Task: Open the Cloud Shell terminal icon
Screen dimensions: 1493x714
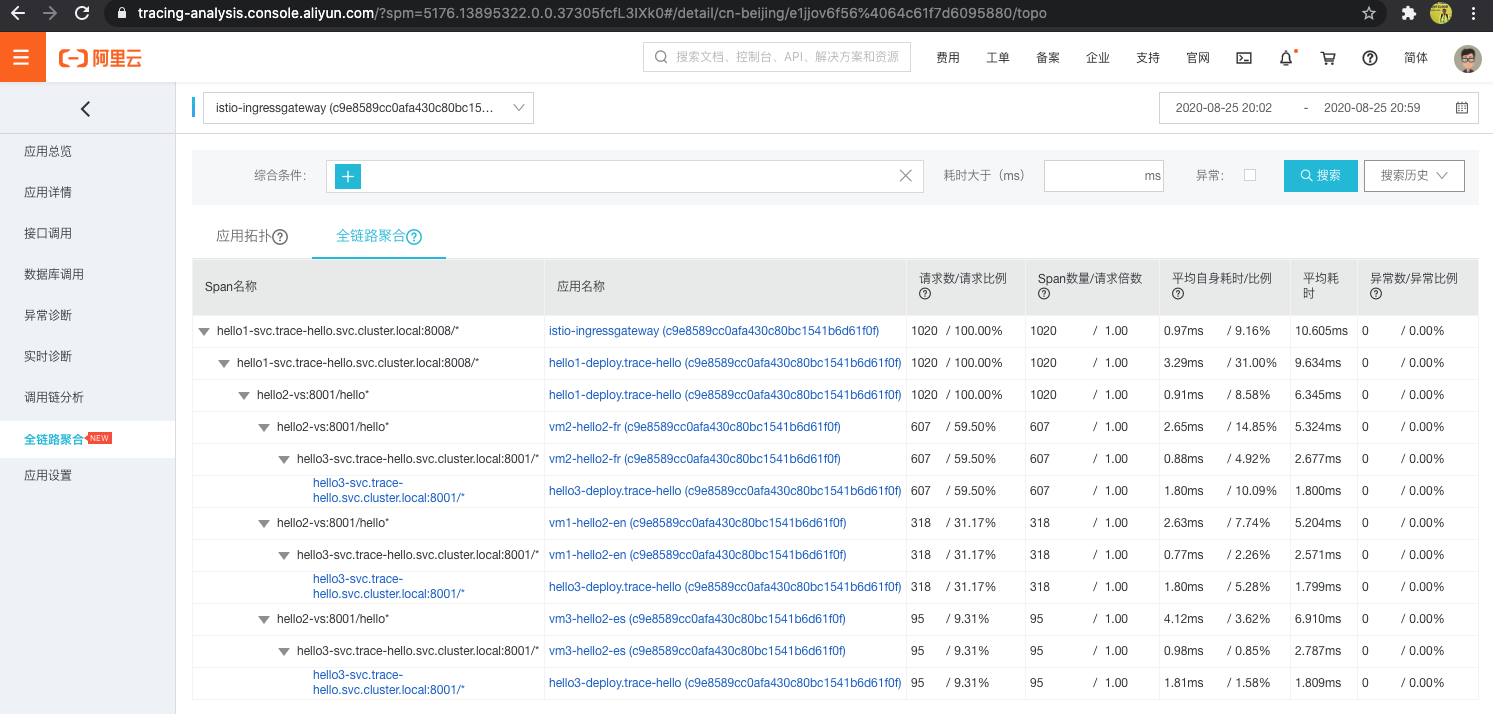Action: (1244, 58)
